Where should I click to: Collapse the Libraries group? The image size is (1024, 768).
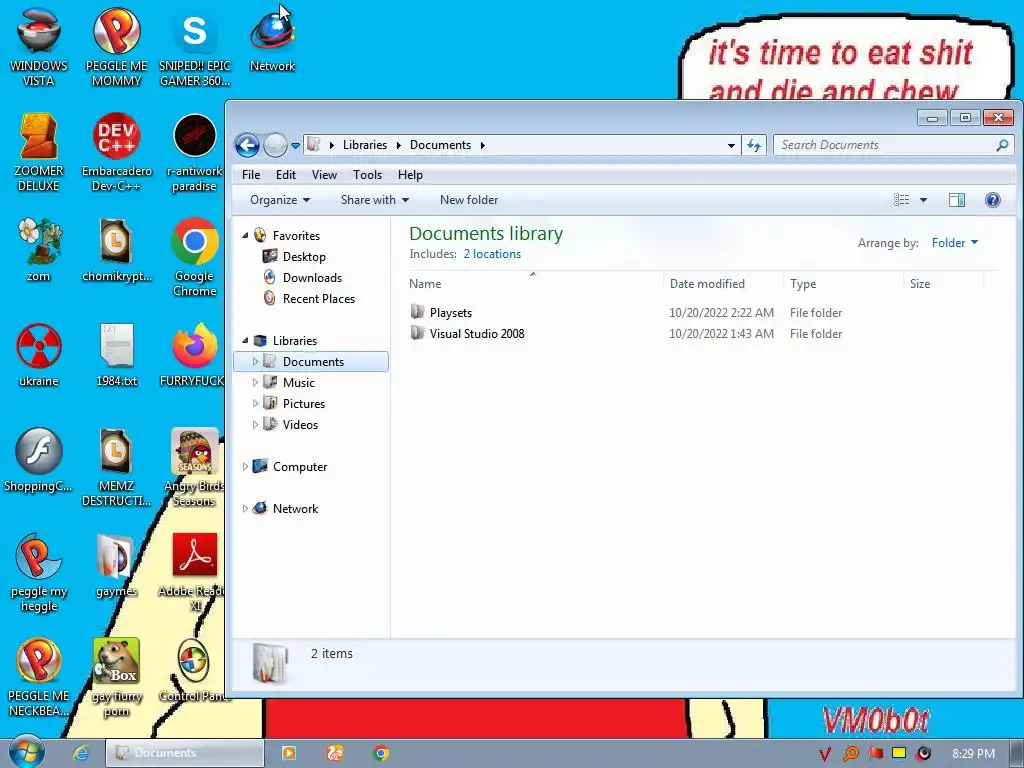[x=246, y=340]
